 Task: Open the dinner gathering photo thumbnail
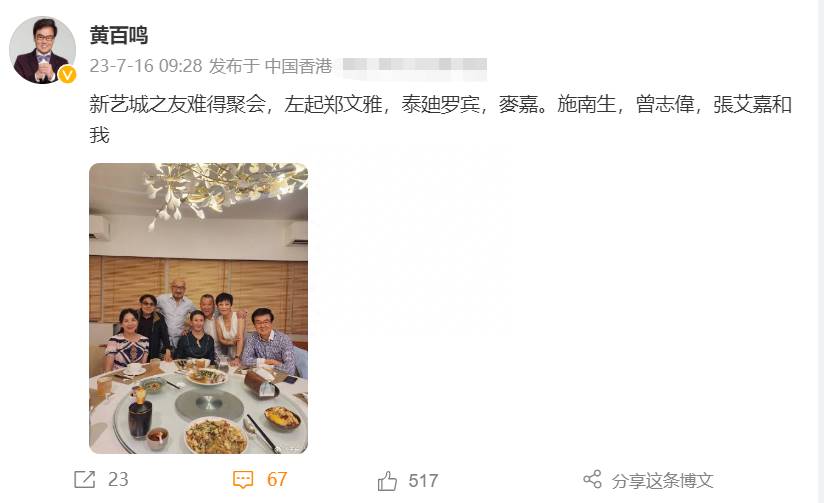coord(198,308)
